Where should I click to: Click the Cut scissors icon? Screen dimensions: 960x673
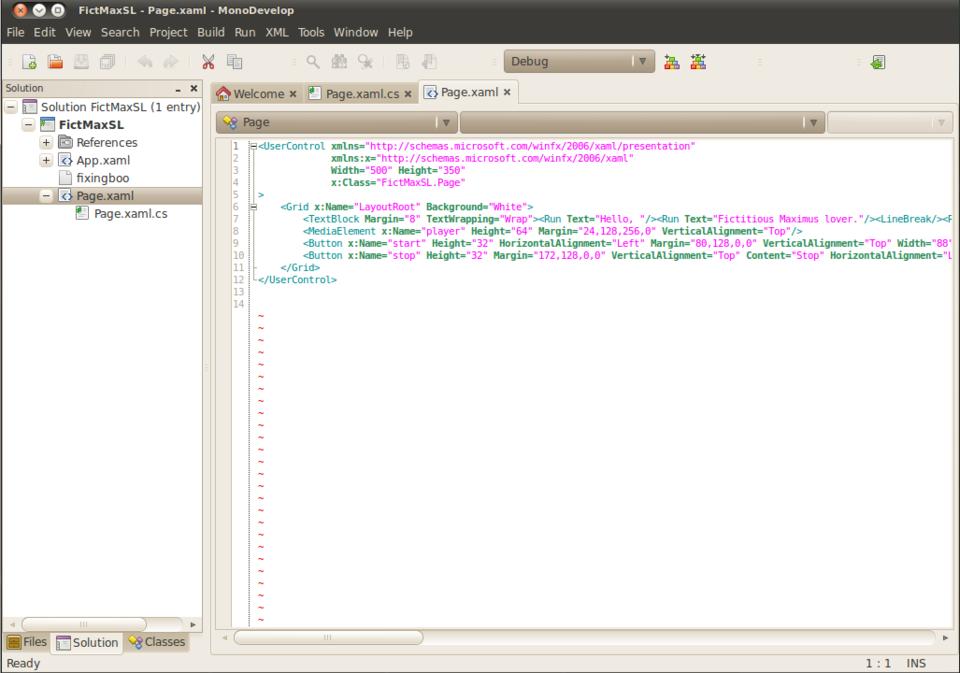point(208,62)
